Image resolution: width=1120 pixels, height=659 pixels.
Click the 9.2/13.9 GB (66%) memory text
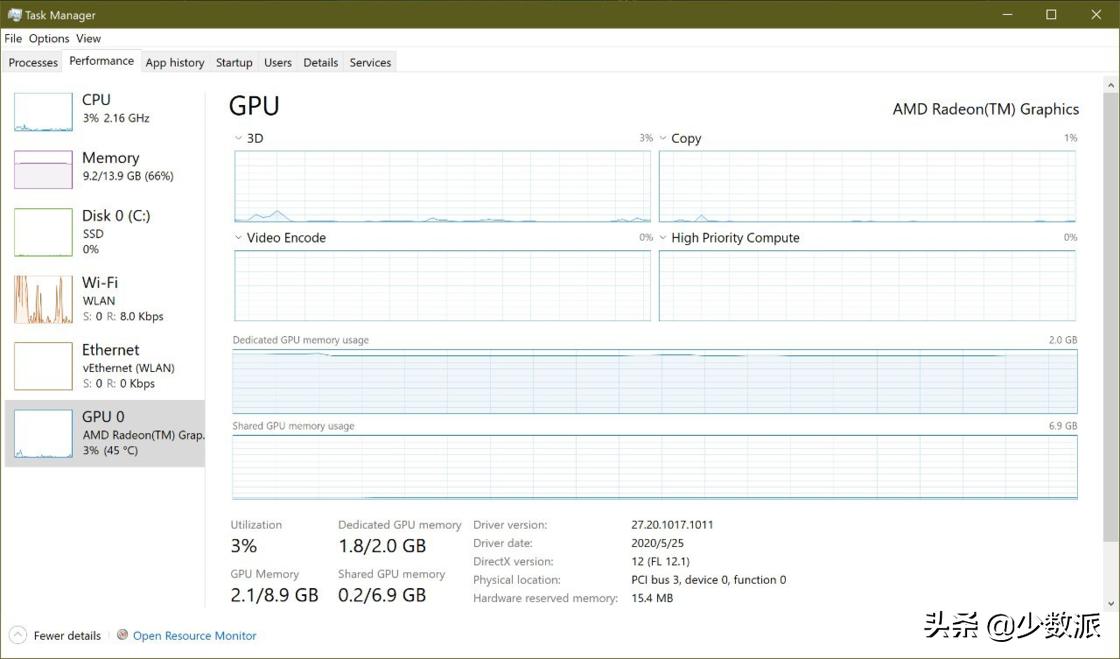[128, 176]
